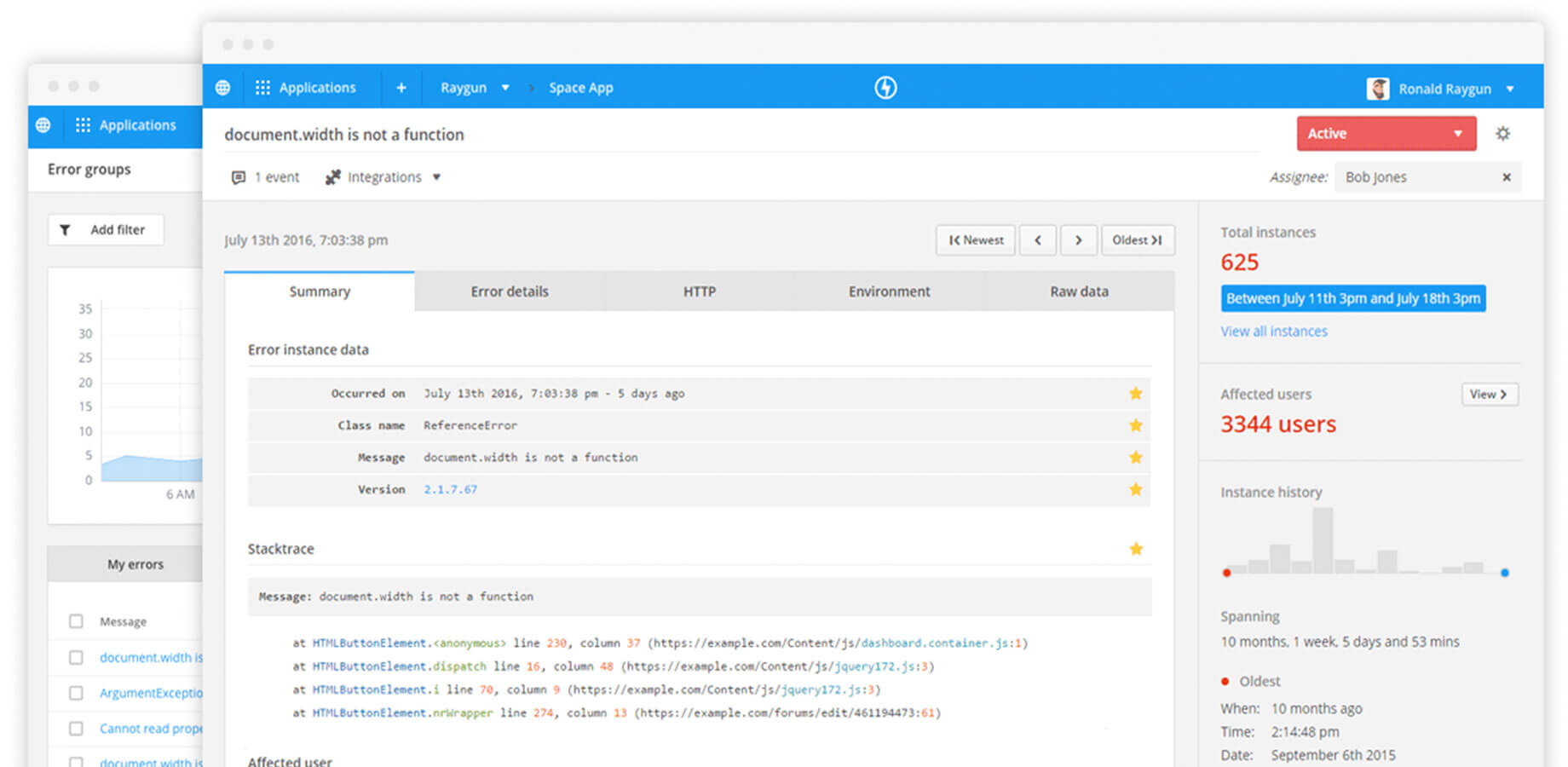Expand the Raygun application dropdown
The height and width of the screenshot is (767, 1568).
[x=505, y=87]
